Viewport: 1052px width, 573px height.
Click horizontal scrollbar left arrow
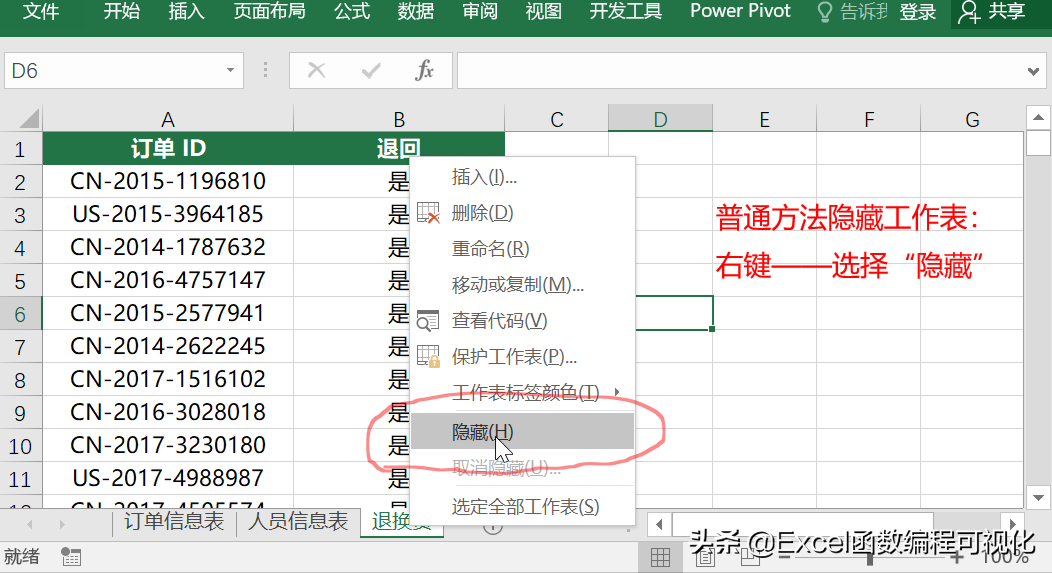click(659, 524)
